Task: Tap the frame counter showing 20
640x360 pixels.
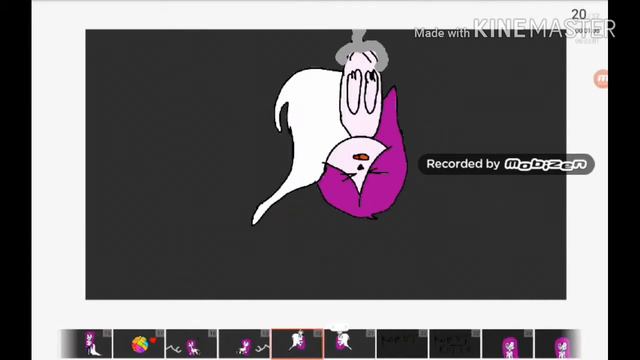Action: coord(579,14)
